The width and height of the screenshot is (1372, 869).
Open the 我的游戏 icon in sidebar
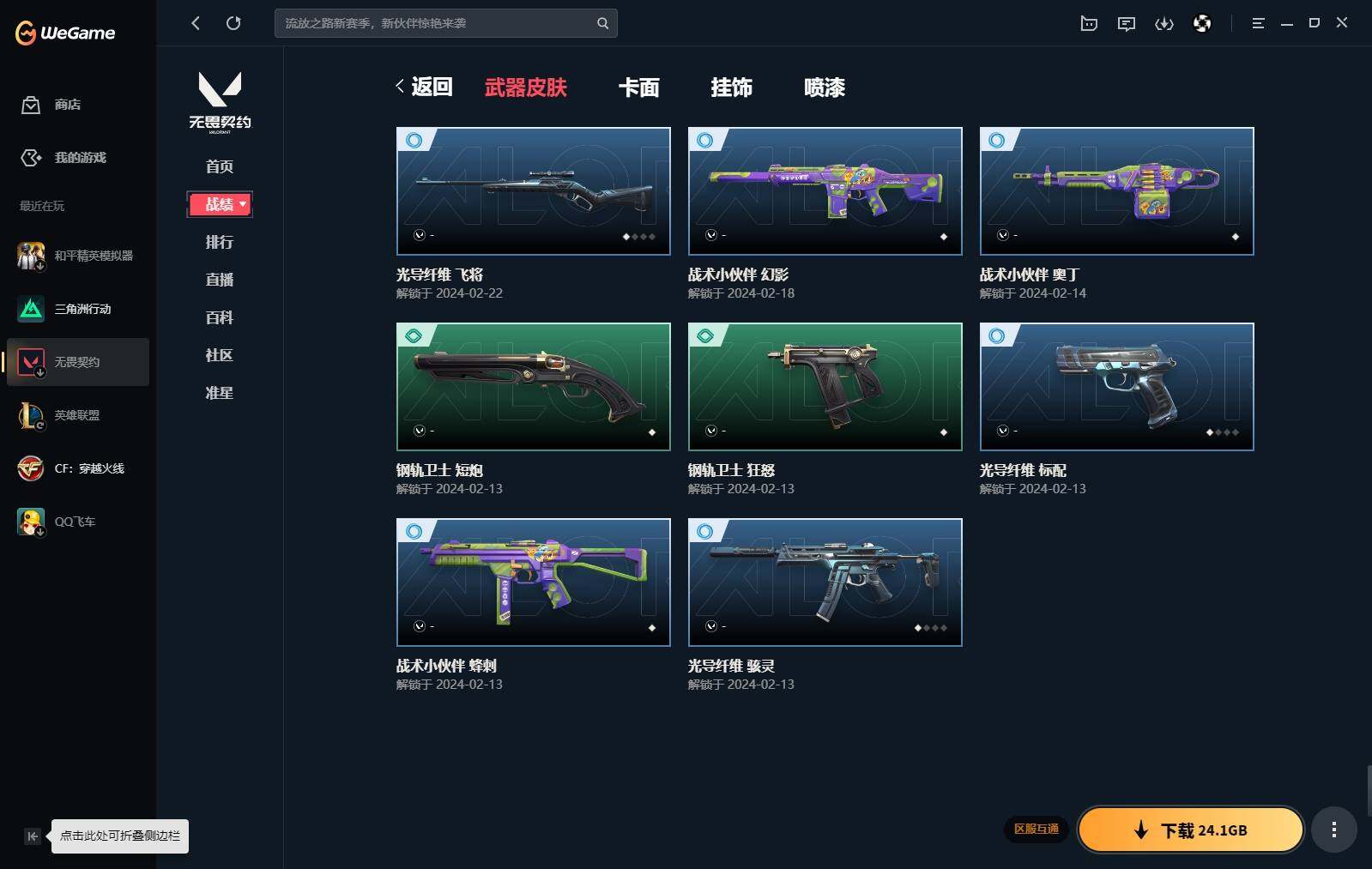[x=31, y=158]
